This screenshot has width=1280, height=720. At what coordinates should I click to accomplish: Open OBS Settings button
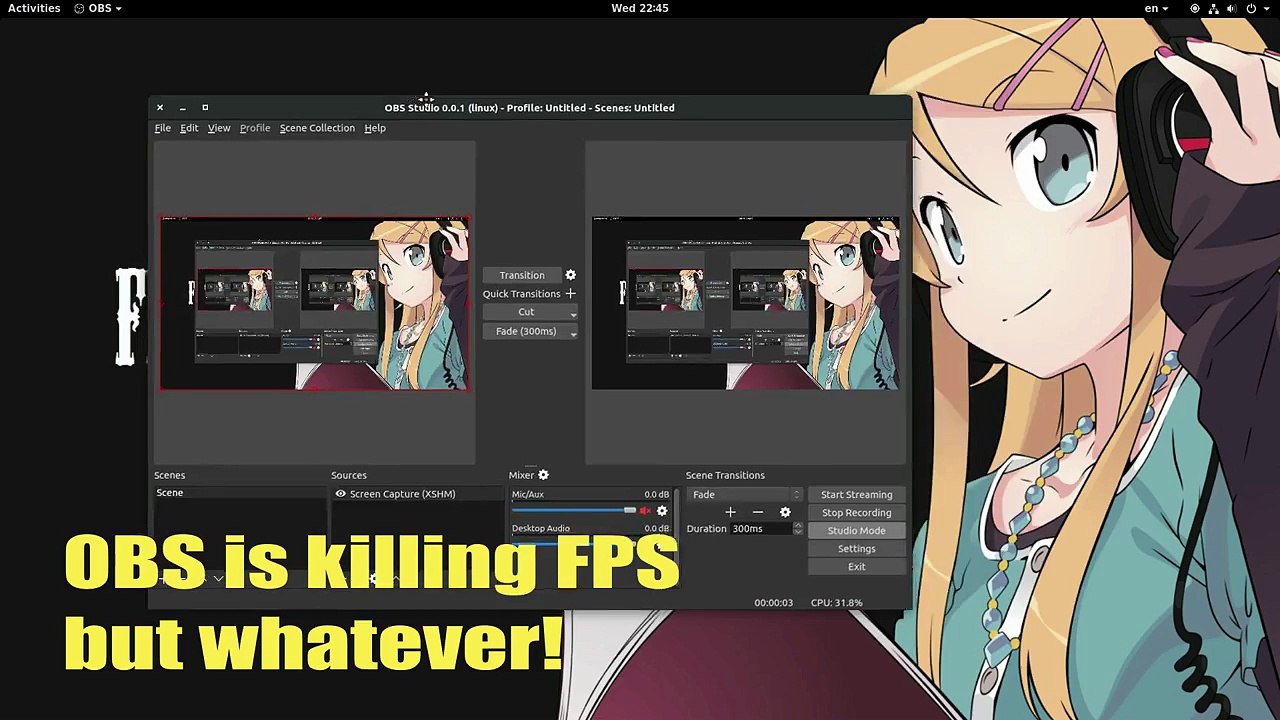coord(856,548)
